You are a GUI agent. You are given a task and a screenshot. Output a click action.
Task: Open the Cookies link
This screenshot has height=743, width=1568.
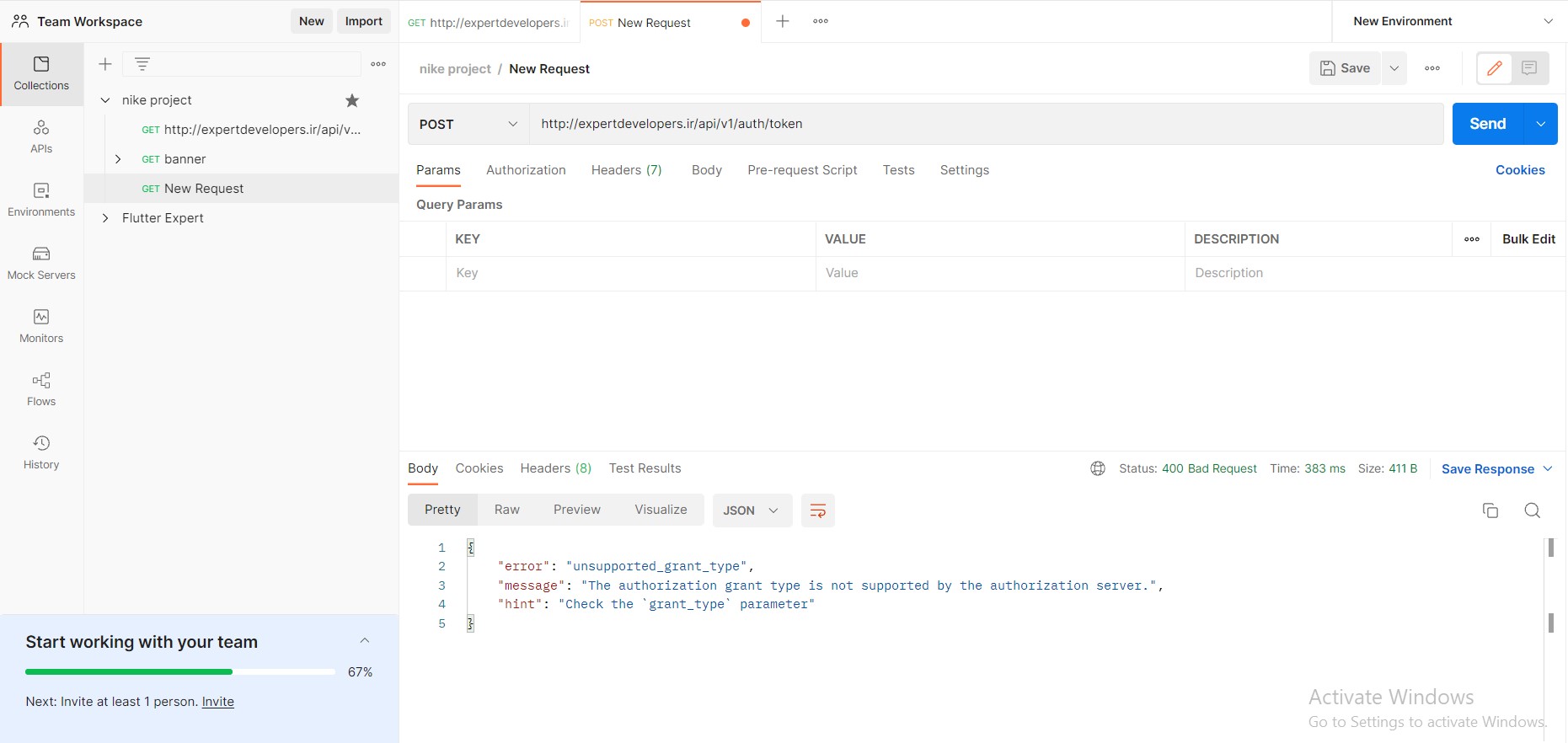1520,170
